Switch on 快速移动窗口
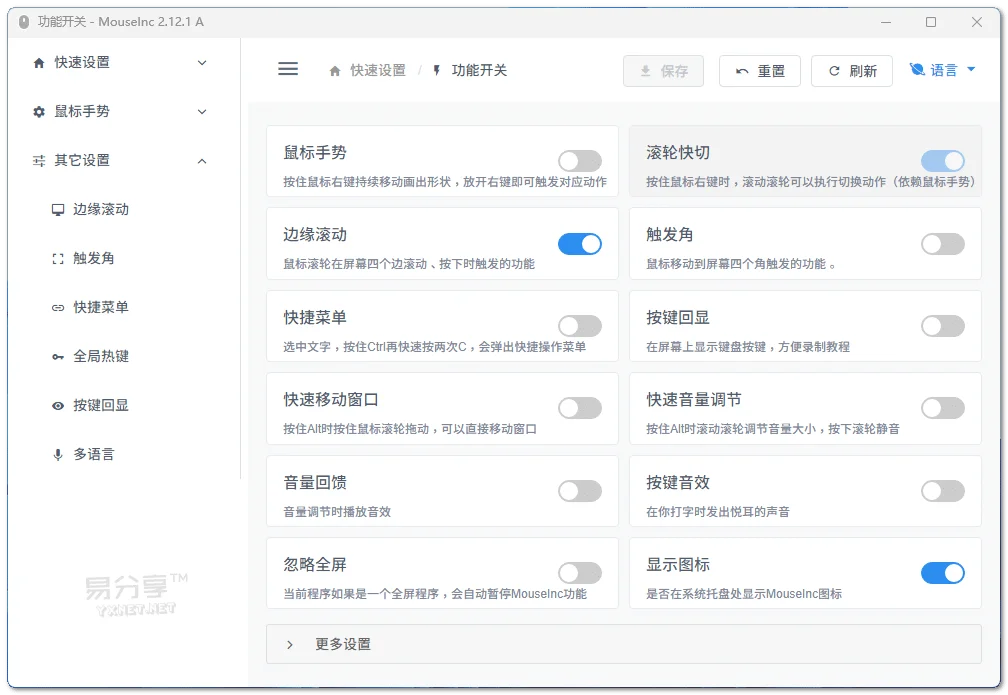 click(x=580, y=408)
